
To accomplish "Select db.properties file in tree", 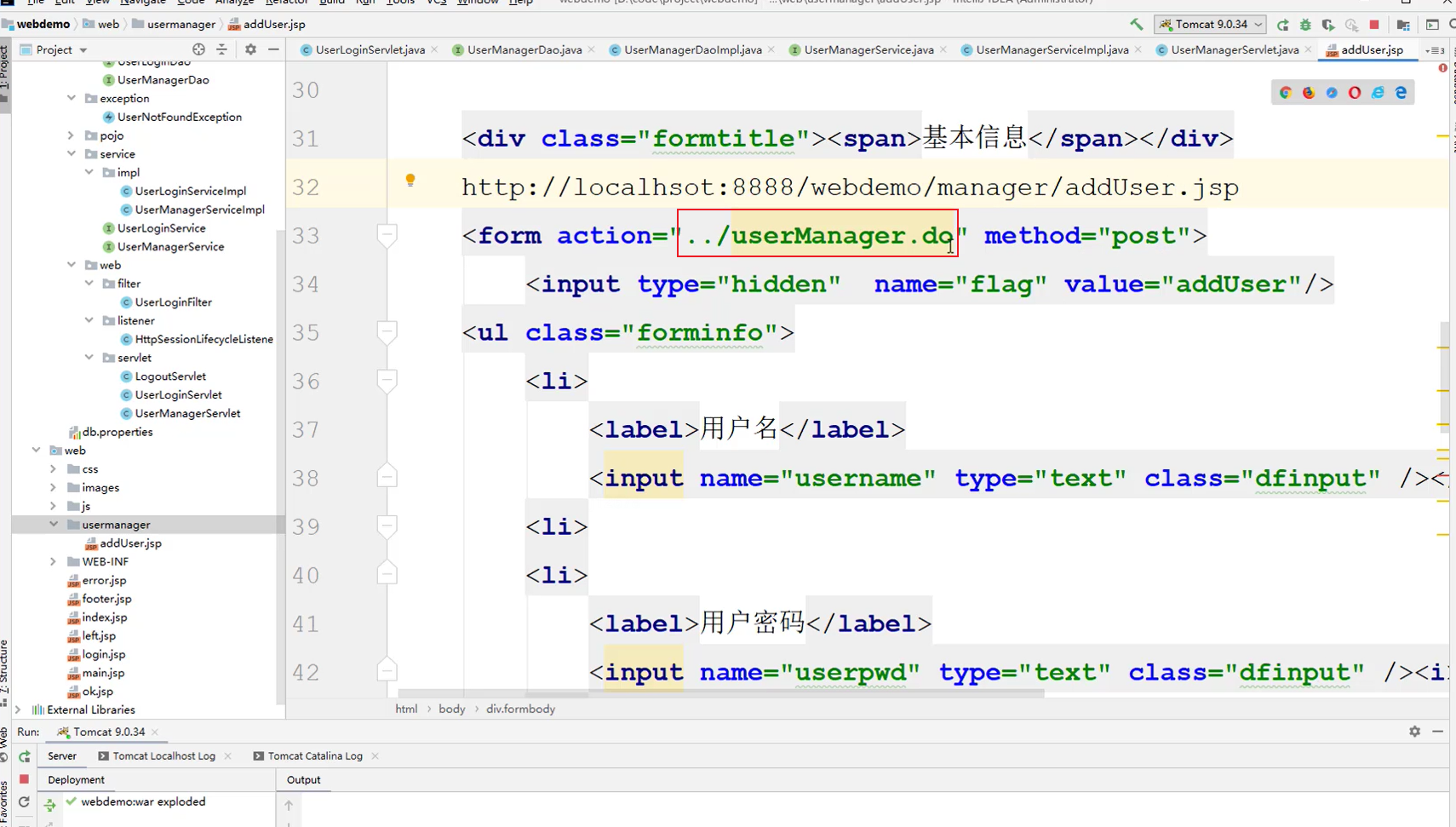I will point(117,433).
